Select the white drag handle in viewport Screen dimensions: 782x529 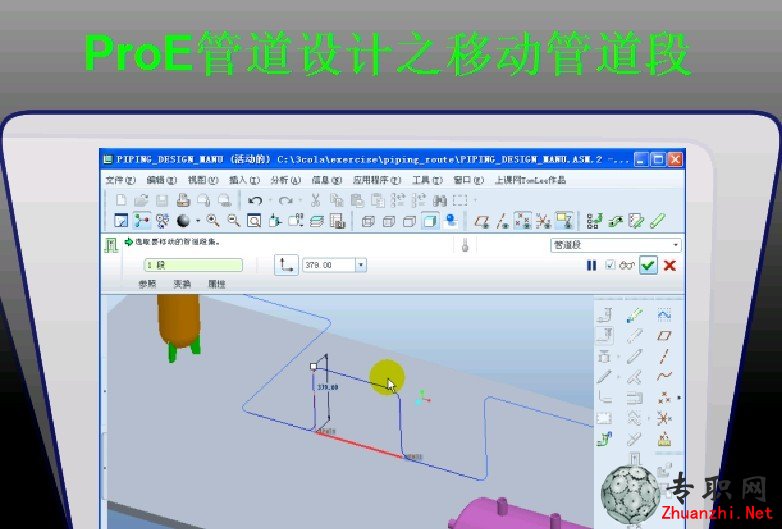(313, 367)
